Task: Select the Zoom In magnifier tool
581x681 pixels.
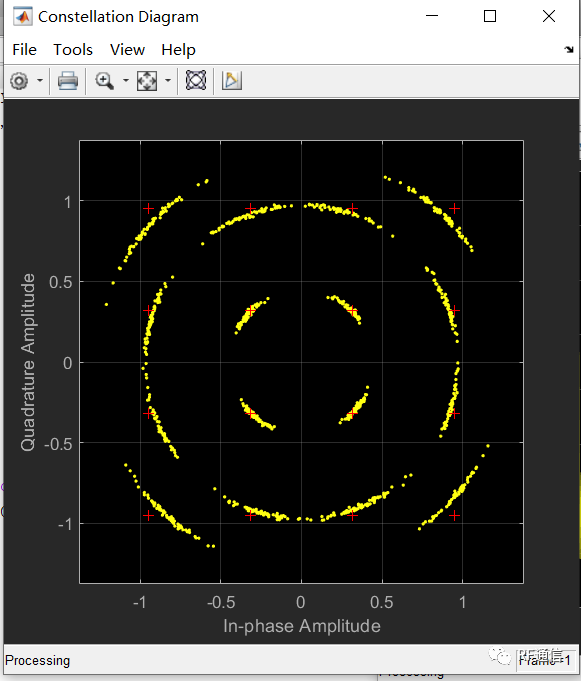Action: click(x=105, y=81)
